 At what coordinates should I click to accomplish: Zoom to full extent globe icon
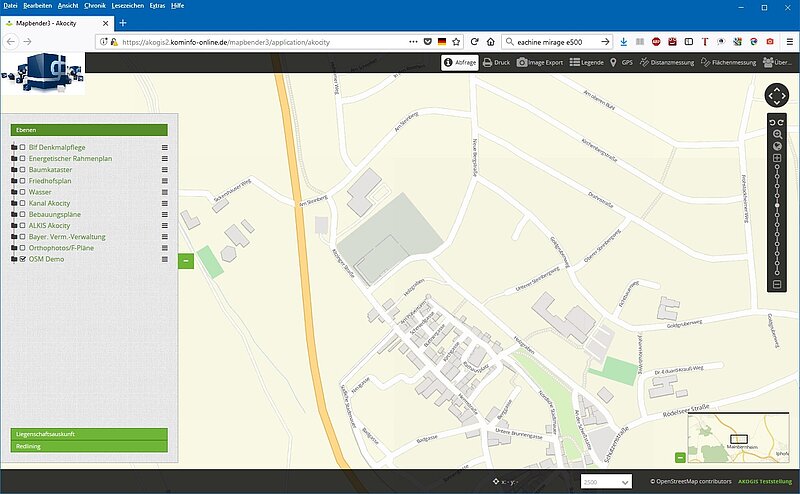[777, 145]
